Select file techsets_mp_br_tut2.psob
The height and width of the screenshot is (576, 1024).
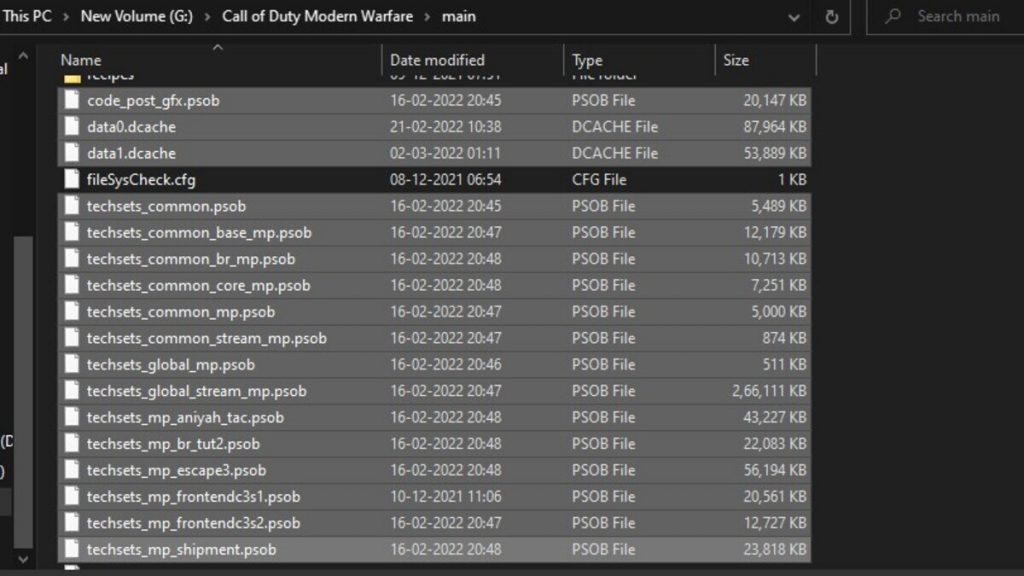tap(173, 444)
